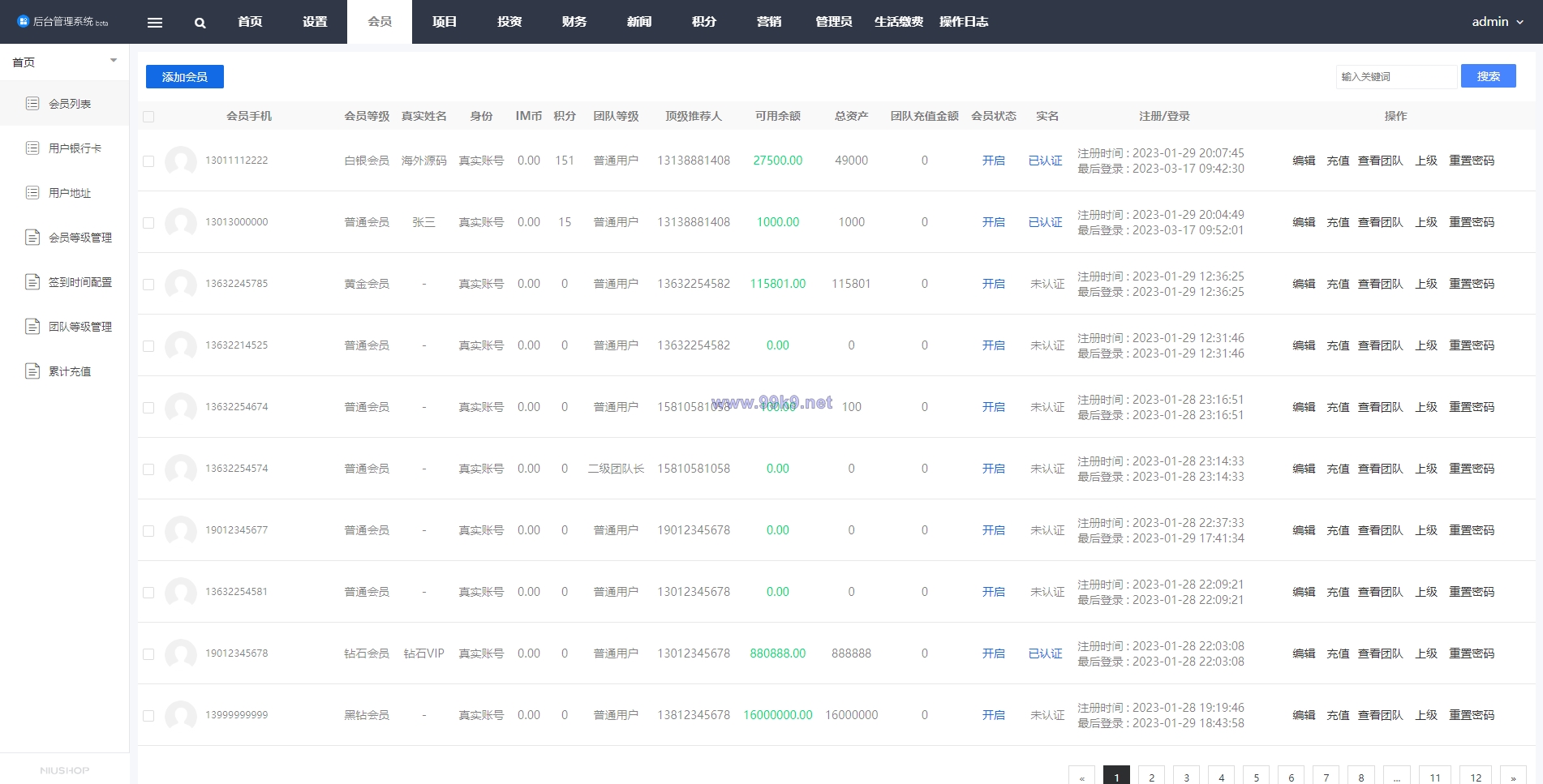
Task: Click the balance 27500.00 cell
Action: 778,161
